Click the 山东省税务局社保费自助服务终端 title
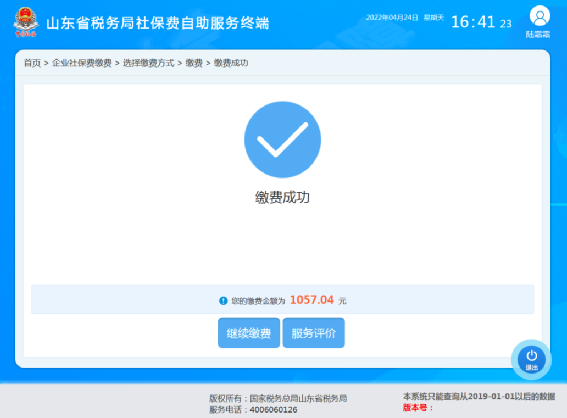The width and height of the screenshot is (567, 418). pos(158,23)
